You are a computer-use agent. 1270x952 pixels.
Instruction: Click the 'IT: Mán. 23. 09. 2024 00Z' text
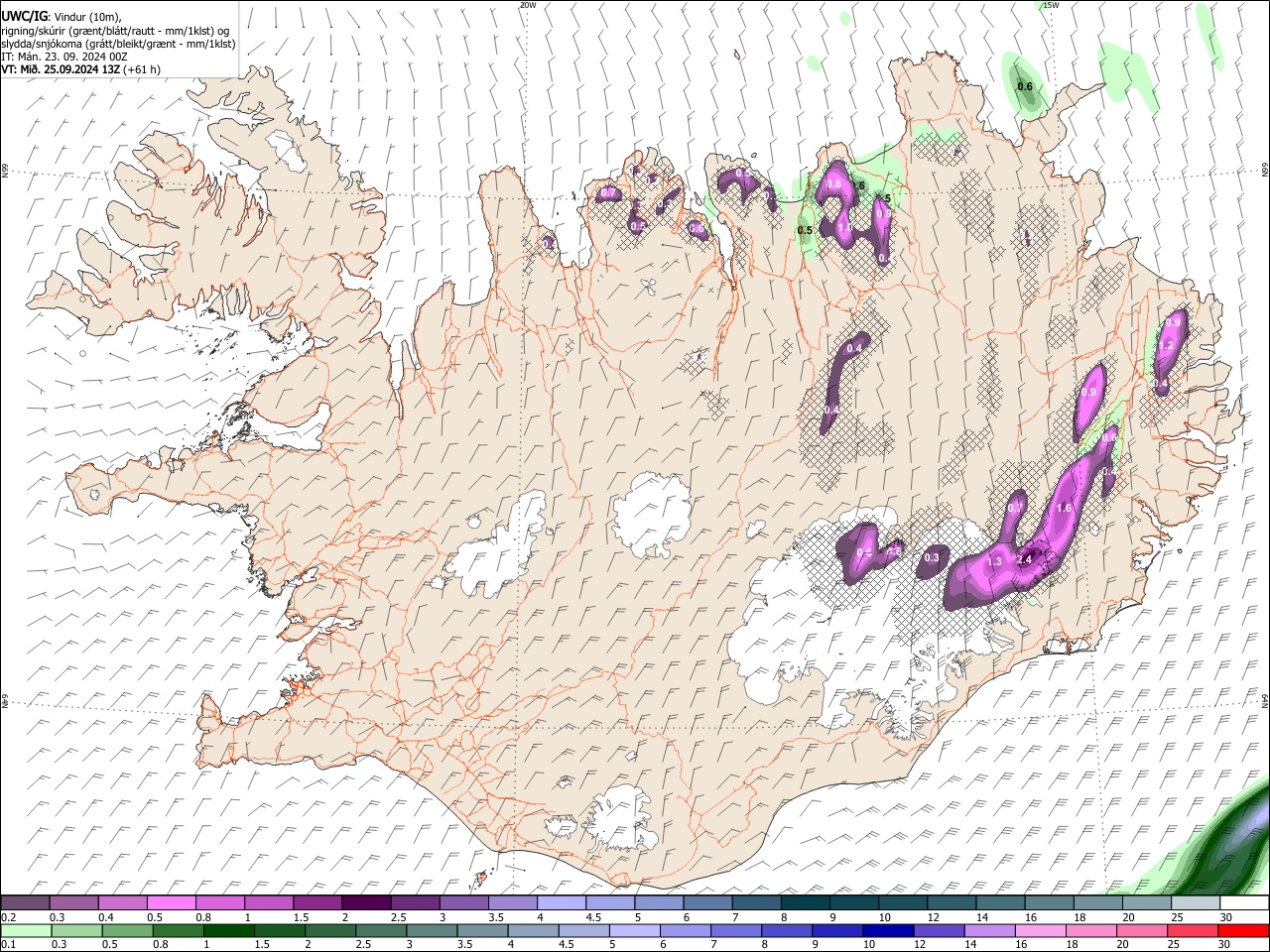pos(64,57)
